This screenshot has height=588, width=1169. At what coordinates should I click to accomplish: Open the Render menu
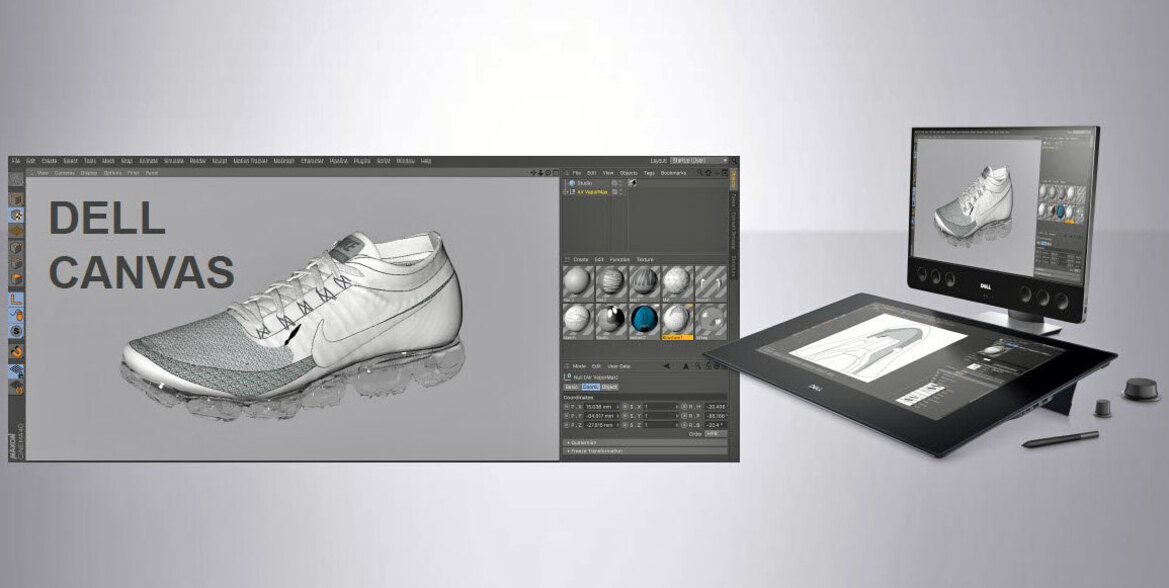click(x=198, y=161)
